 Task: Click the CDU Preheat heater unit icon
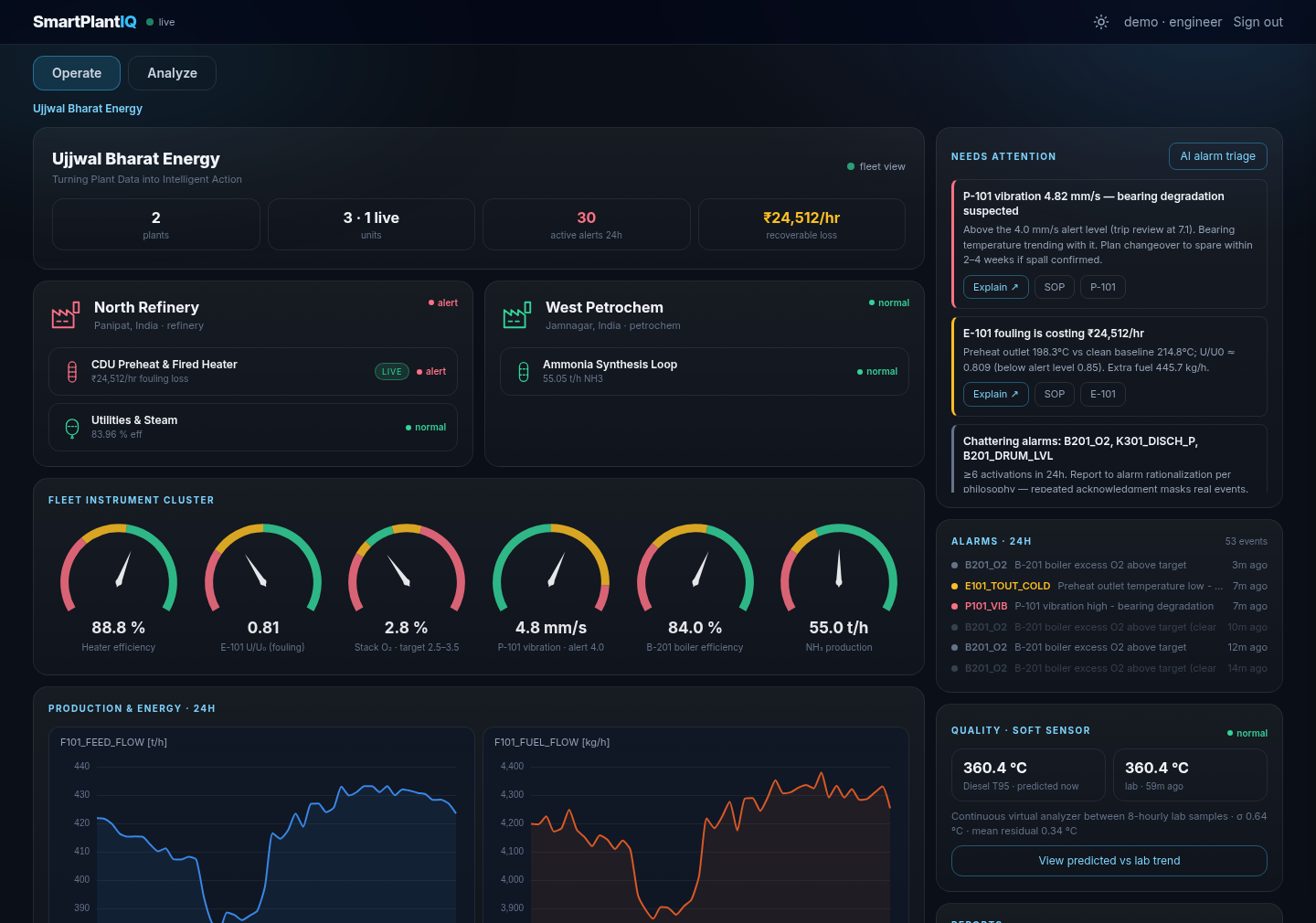click(72, 371)
